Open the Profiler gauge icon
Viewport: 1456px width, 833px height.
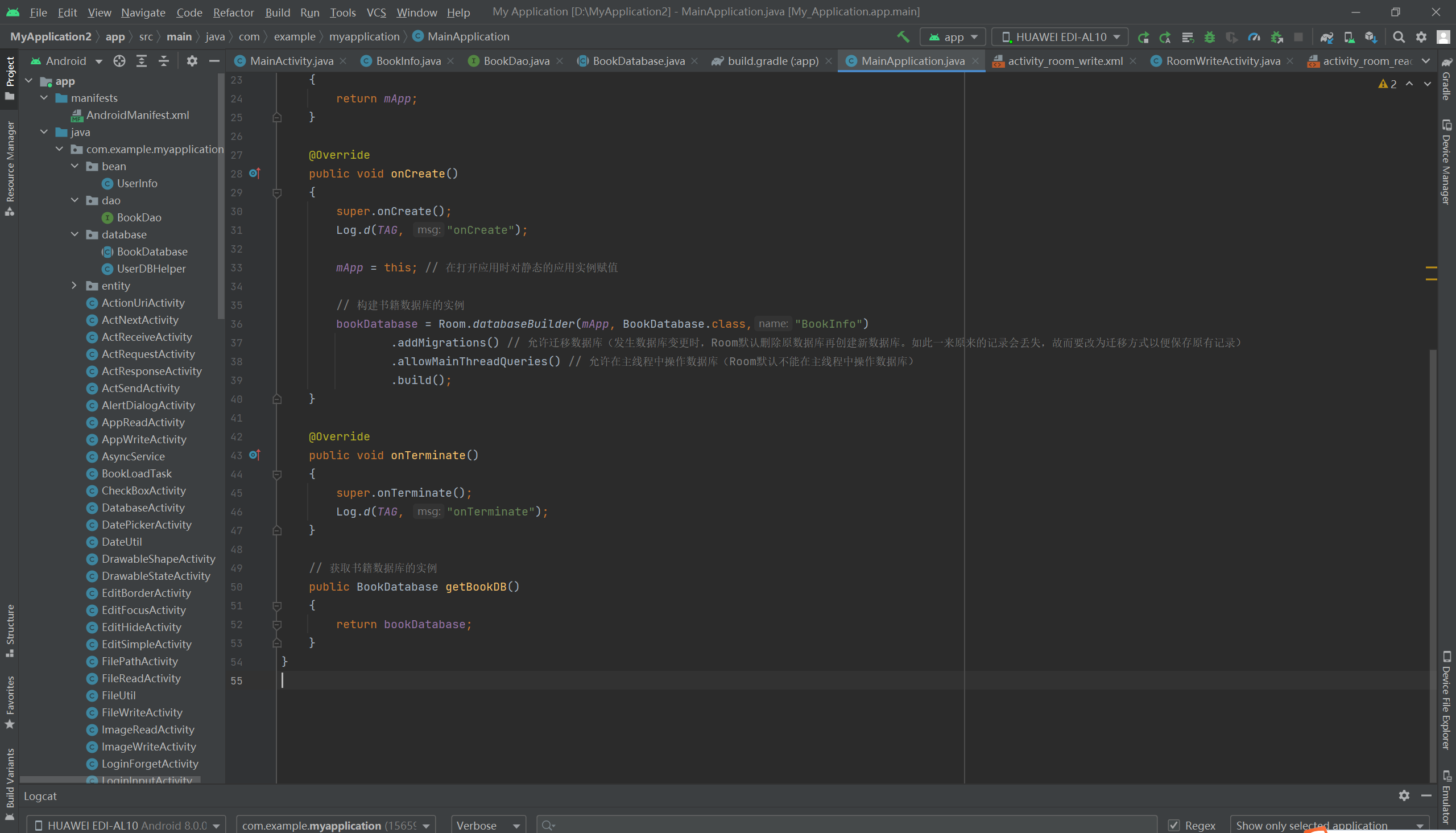(x=1254, y=37)
